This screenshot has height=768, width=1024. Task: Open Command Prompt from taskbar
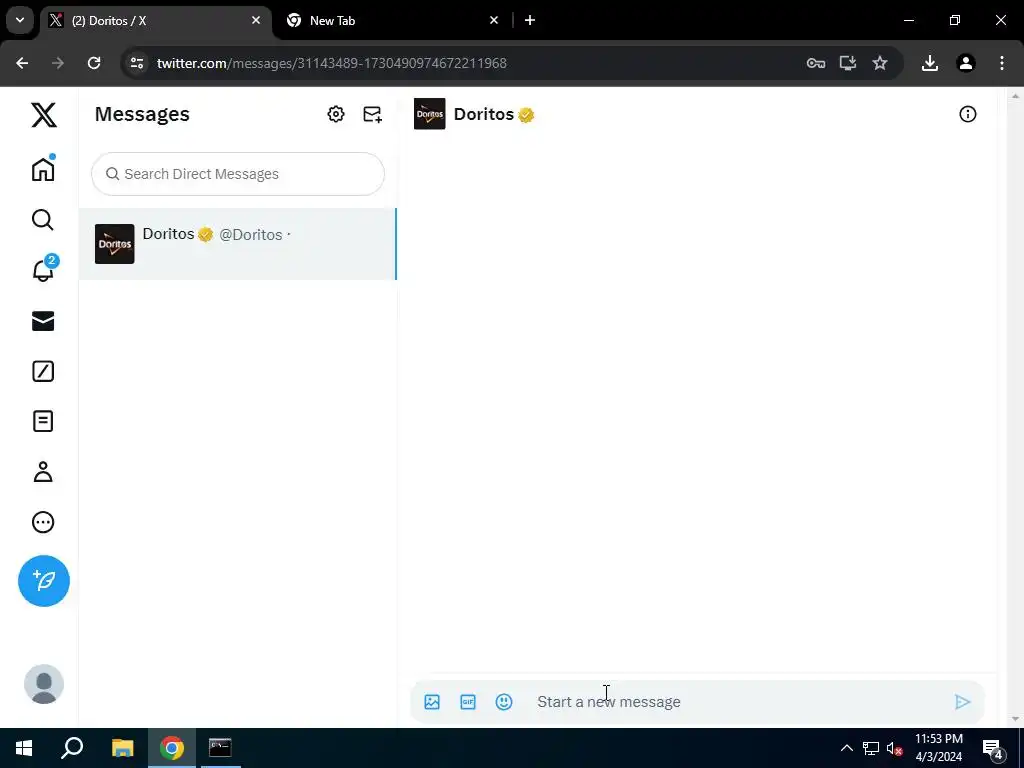[x=220, y=748]
